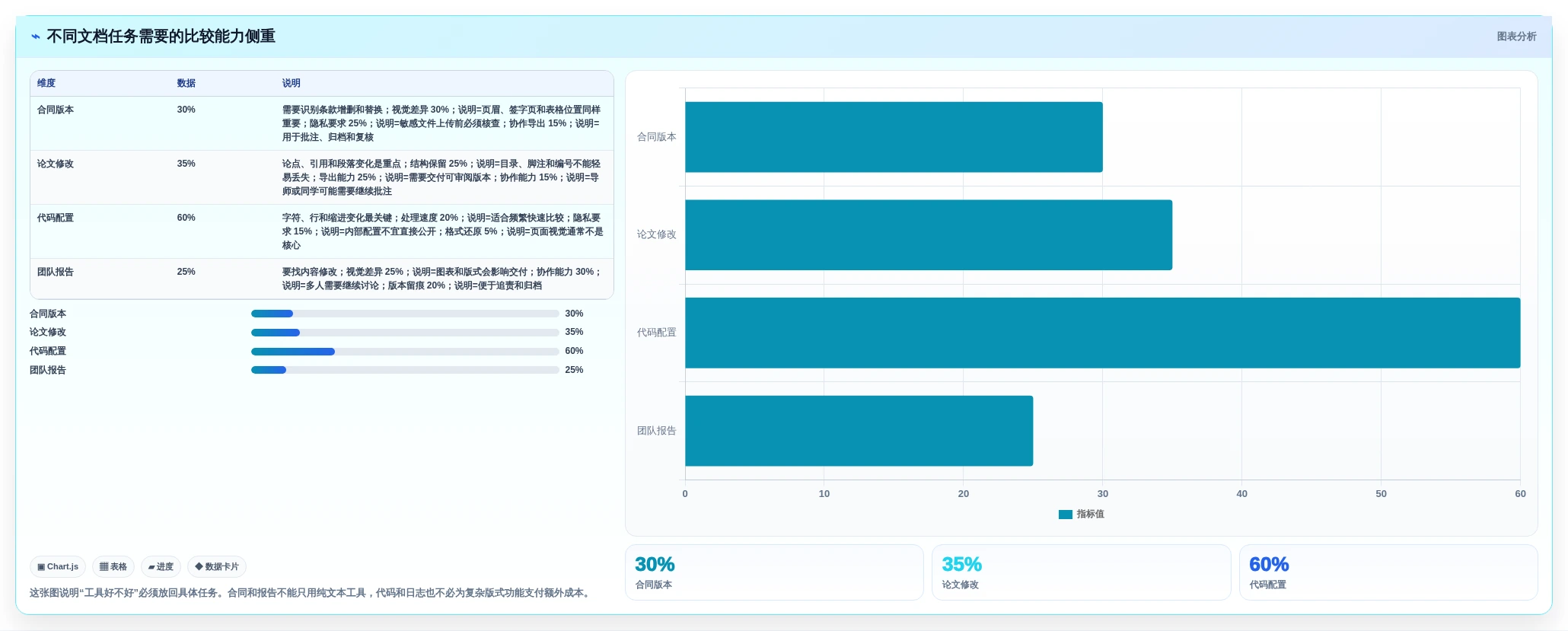Click the 表格 chip
Screen dimensions: 1568x631
[113, 566]
